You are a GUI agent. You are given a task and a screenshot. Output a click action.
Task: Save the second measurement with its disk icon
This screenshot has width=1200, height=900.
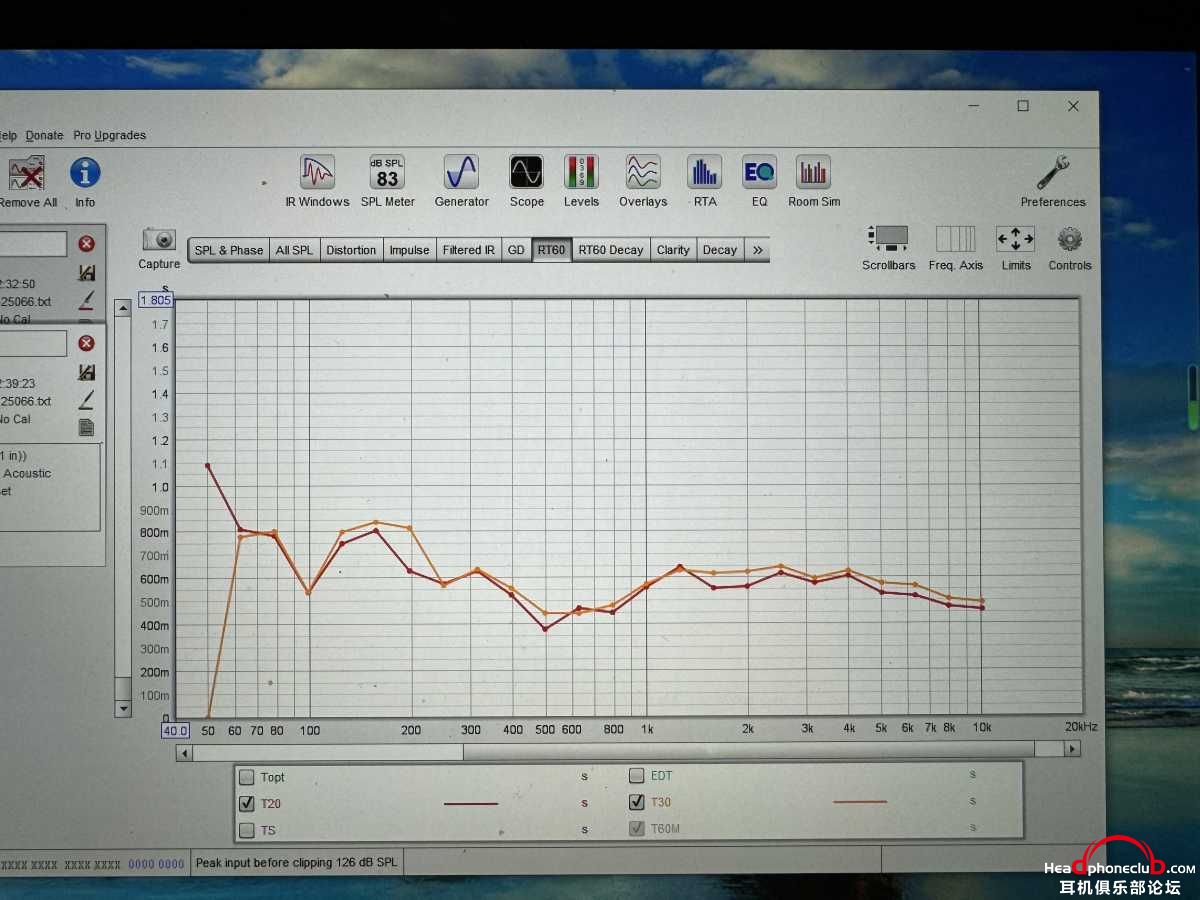click(87, 372)
